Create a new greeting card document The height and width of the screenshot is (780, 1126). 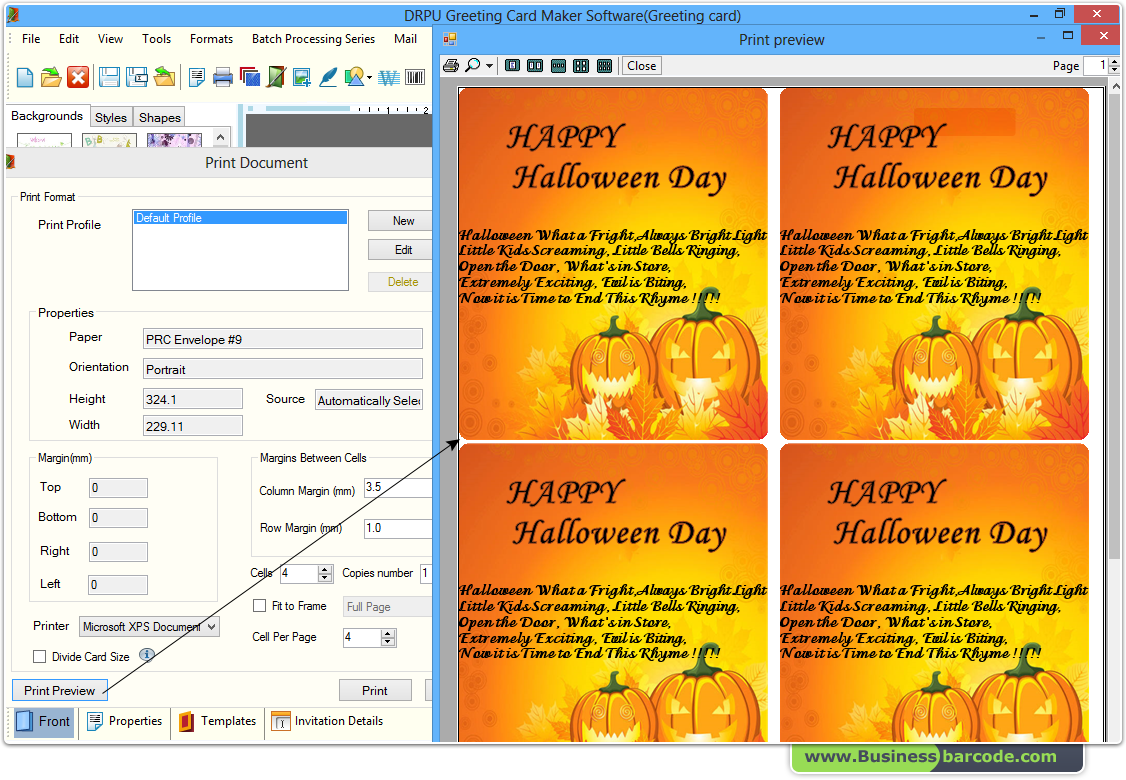coord(24,77)
